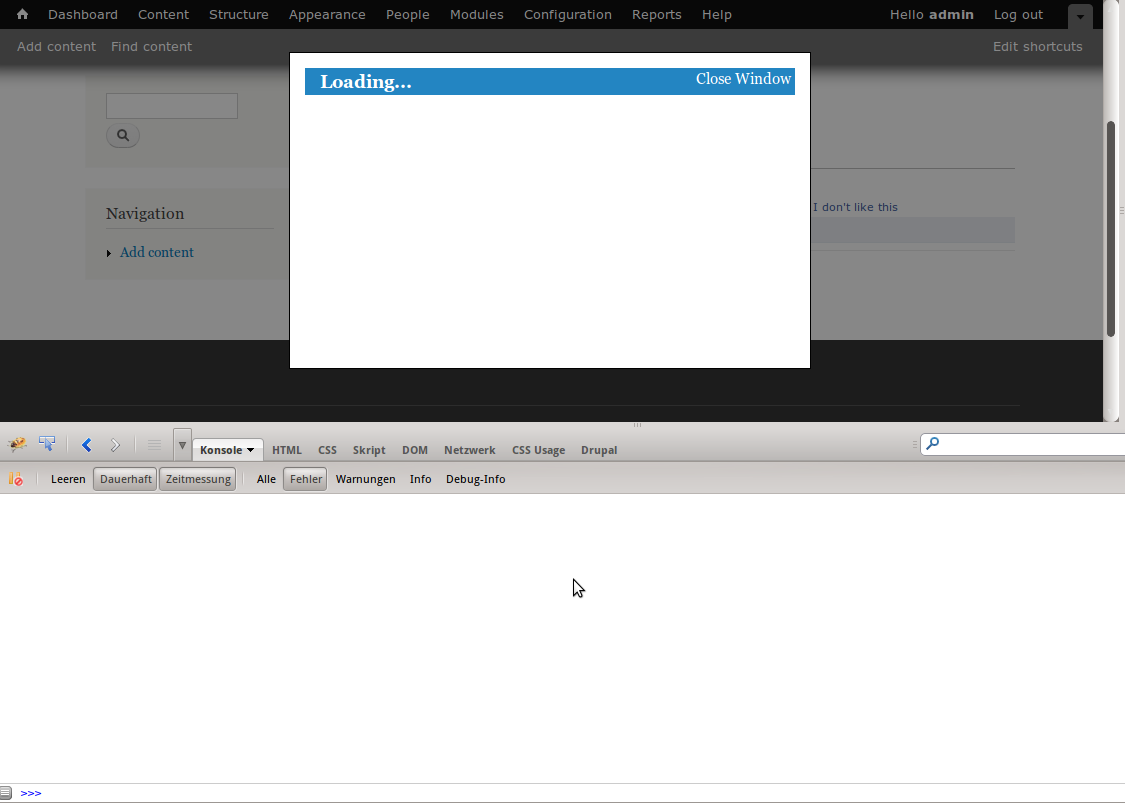Switch to the Netzwerk panel
This screenshot has width=1125, height=804.
(469, 449)
